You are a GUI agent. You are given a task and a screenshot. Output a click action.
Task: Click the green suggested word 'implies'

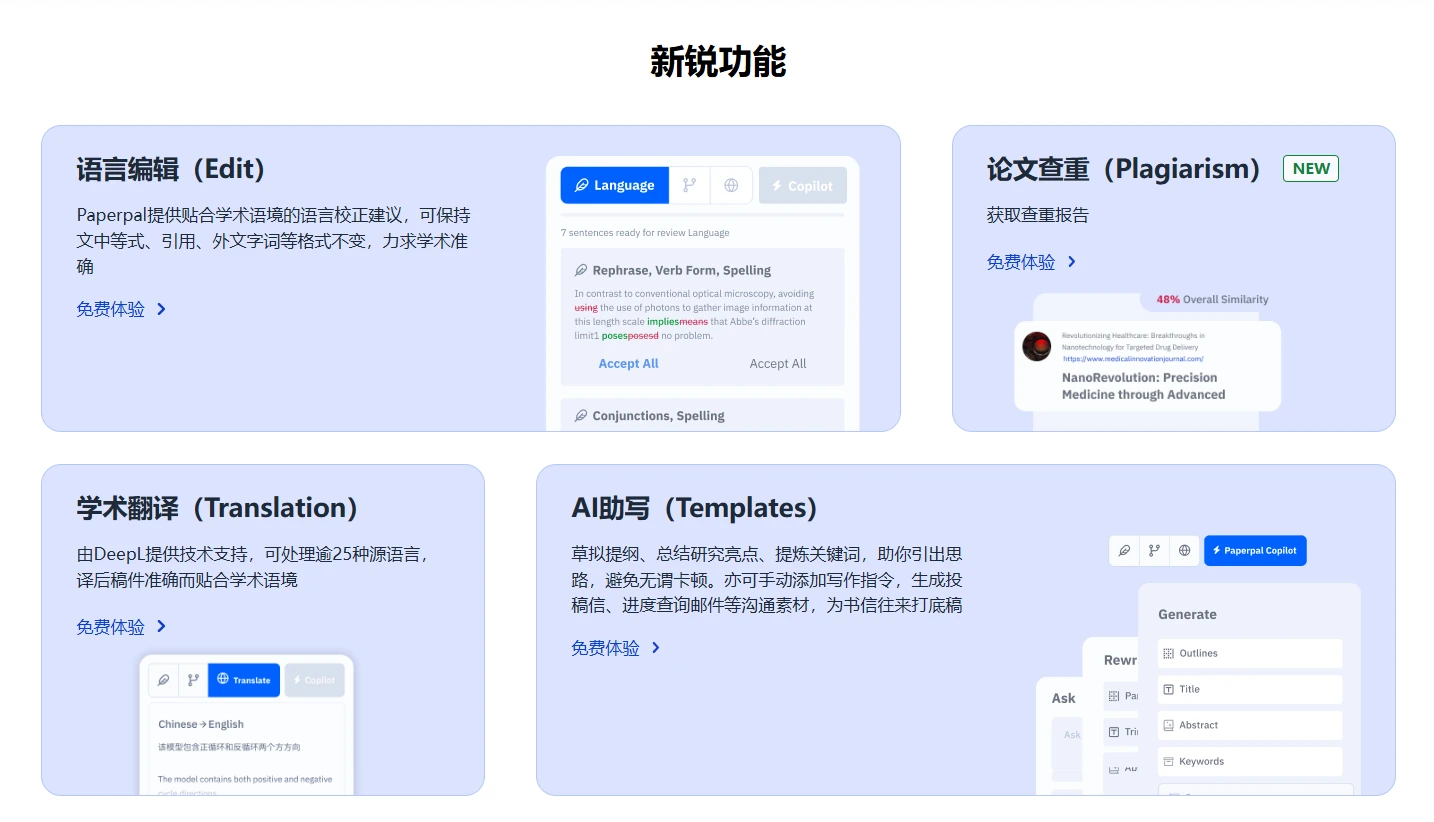tap(663, 322)
